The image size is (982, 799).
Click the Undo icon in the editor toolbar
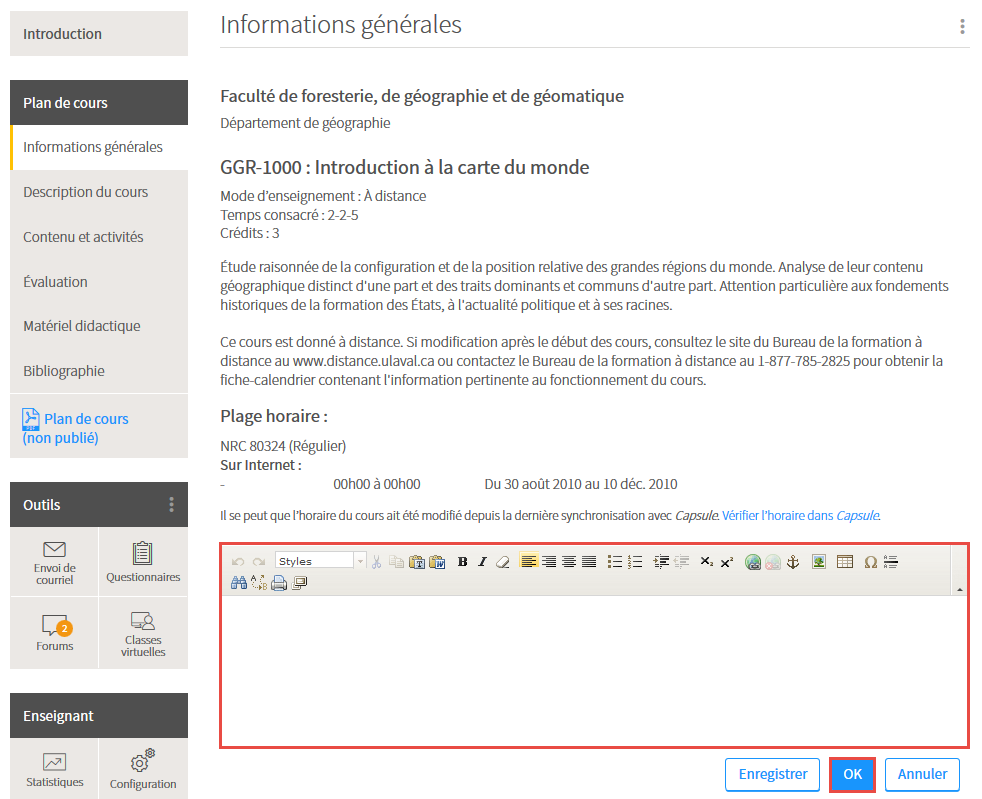pos(237,562)
